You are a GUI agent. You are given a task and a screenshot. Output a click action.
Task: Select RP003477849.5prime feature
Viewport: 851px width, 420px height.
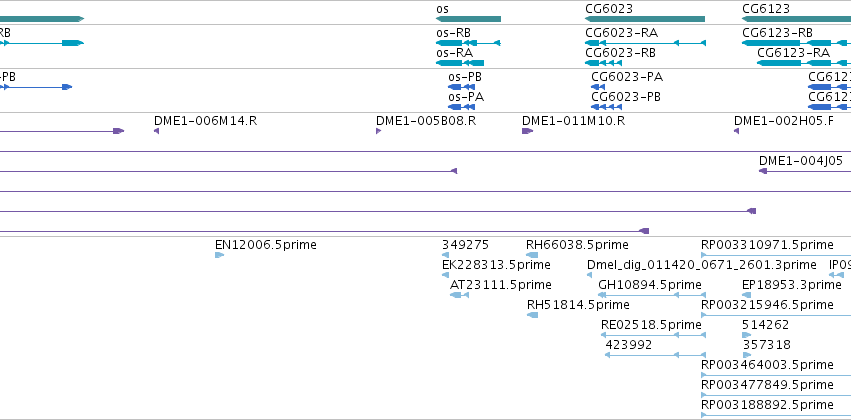pos(776,395)
